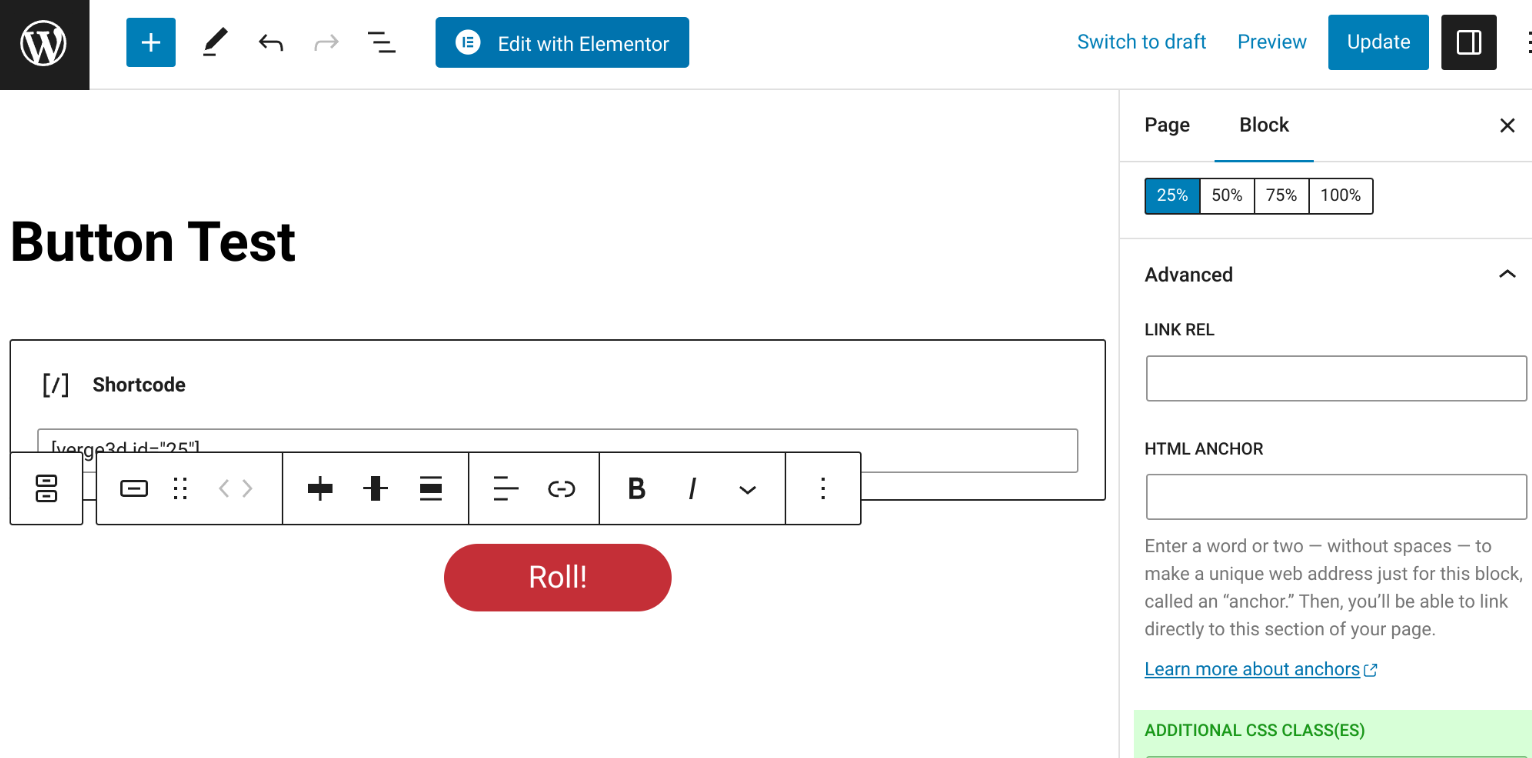Select the parent Buttons block icon
The image size is (1532, 758).
(46, 488)
